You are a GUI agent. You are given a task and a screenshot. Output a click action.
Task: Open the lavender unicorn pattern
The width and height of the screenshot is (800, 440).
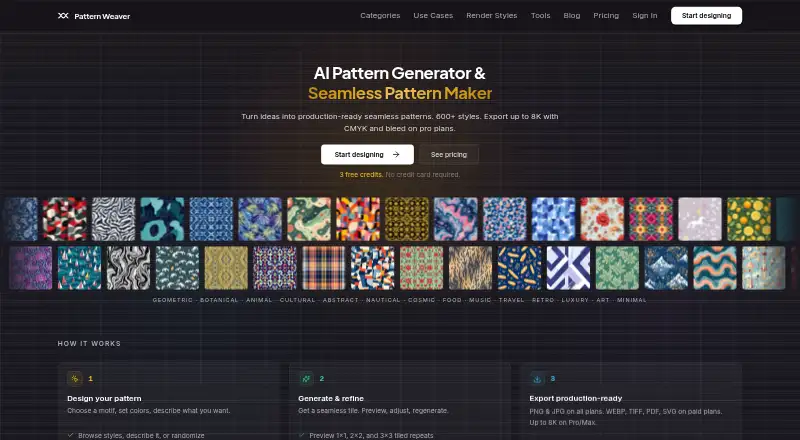pyautogui.click(x=700, y=219)
